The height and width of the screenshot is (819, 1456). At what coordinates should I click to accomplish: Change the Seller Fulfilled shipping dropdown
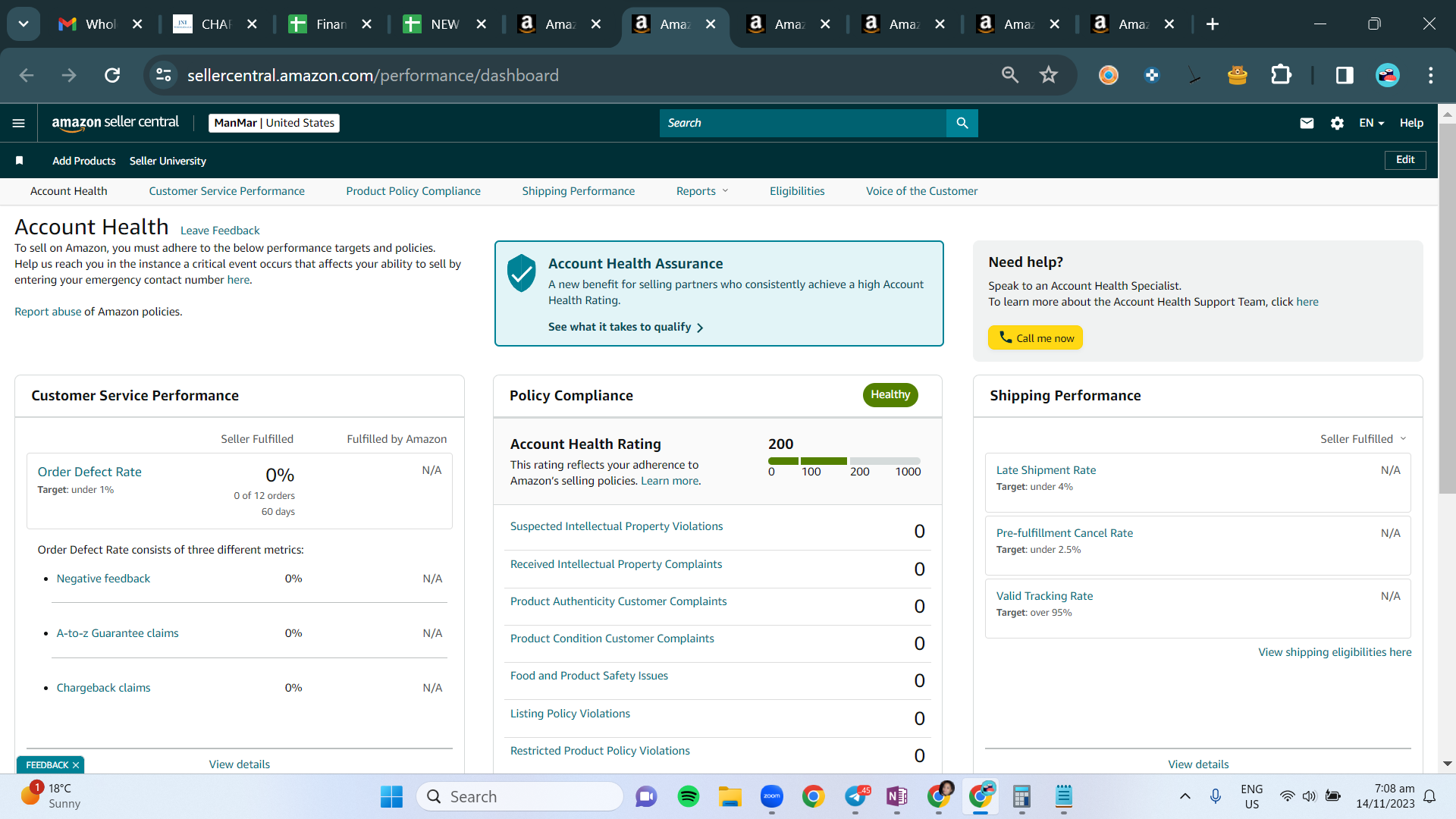pyautogui.click(x=1363, y=439)
